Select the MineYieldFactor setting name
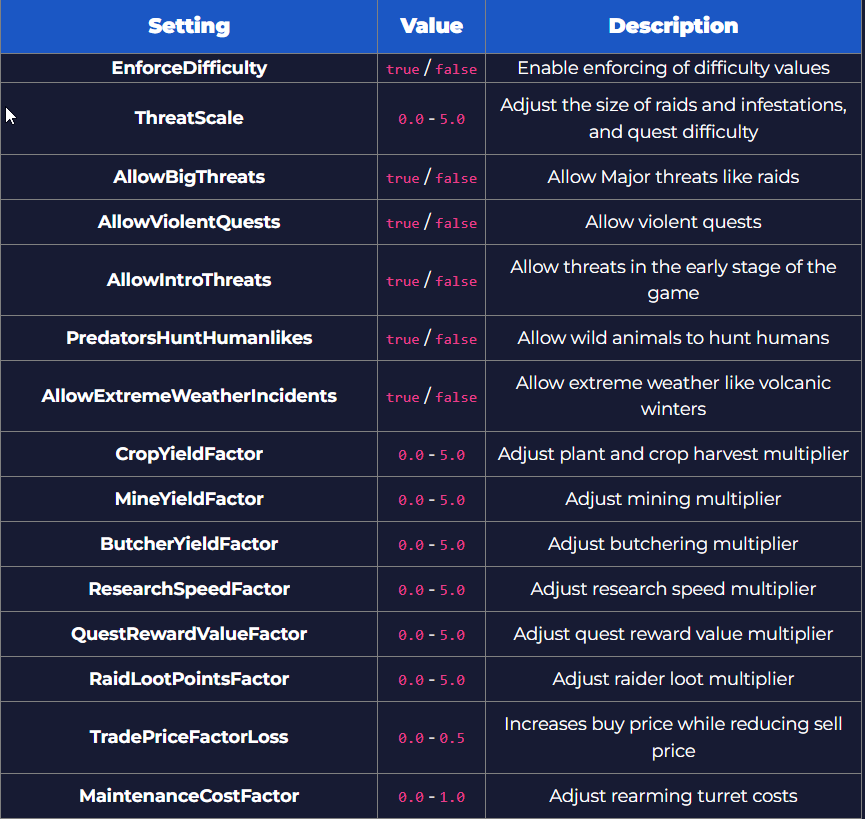This screenshot has height=819, width=865. click(189, 499)
